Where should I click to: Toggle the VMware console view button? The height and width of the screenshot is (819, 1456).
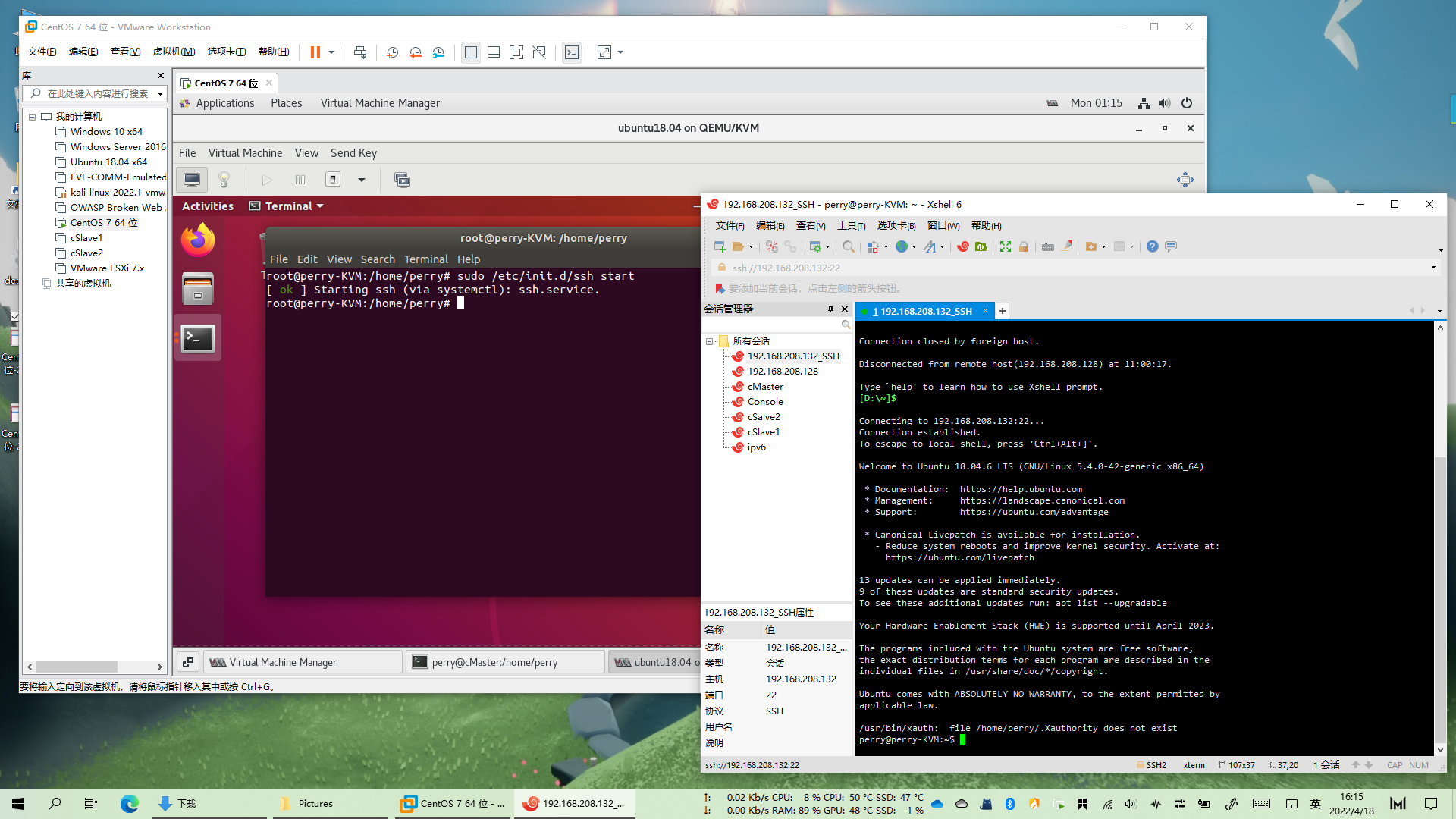coord(572,52)
